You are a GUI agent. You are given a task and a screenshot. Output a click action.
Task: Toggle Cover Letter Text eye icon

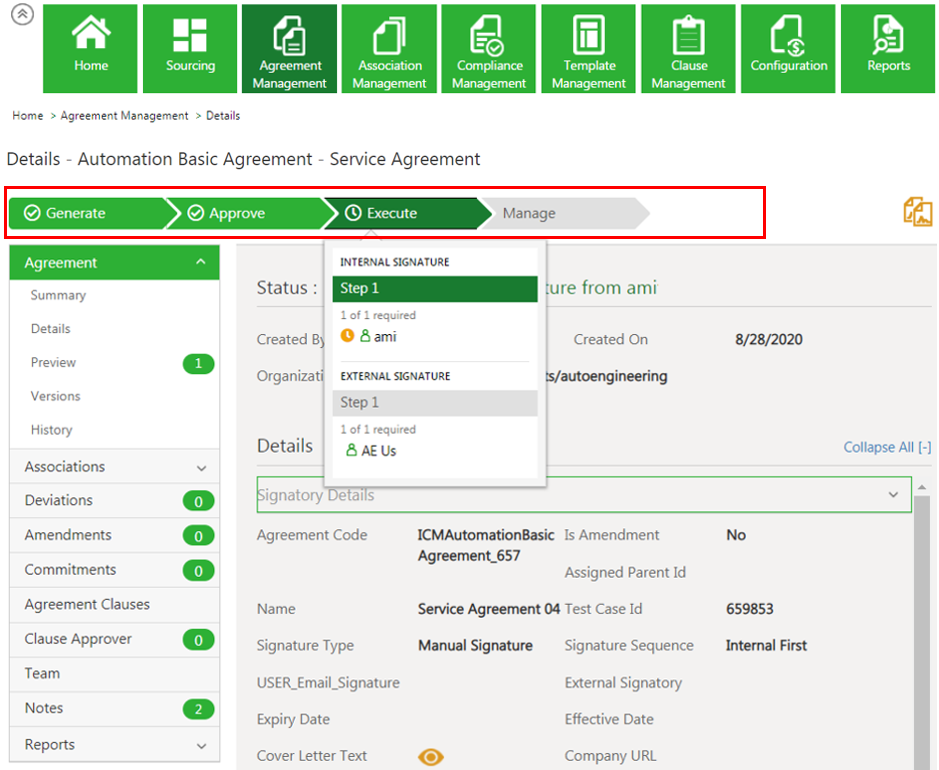(430, 757)
